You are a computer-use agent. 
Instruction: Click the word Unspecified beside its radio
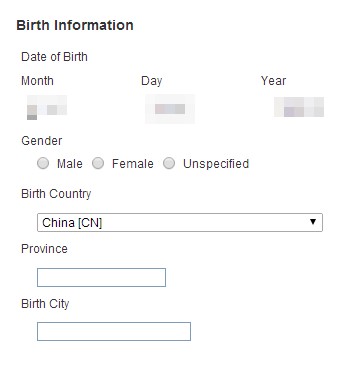coord(216,164)
